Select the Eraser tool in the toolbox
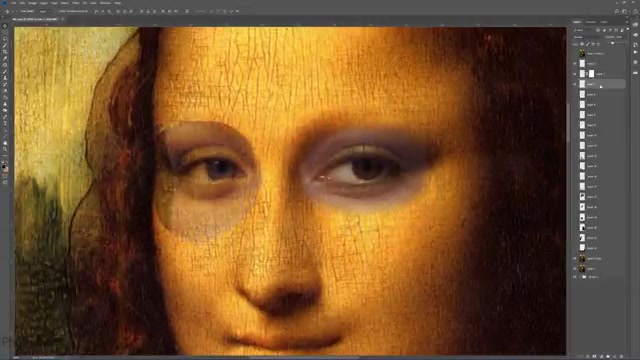 click(x=5, y=91)
